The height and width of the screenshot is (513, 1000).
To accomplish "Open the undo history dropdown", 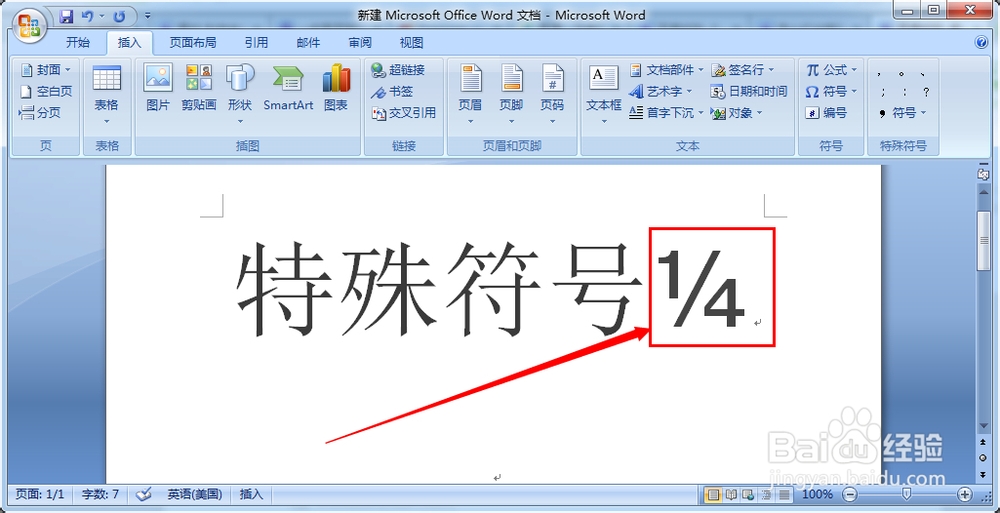I will (101, 15).
